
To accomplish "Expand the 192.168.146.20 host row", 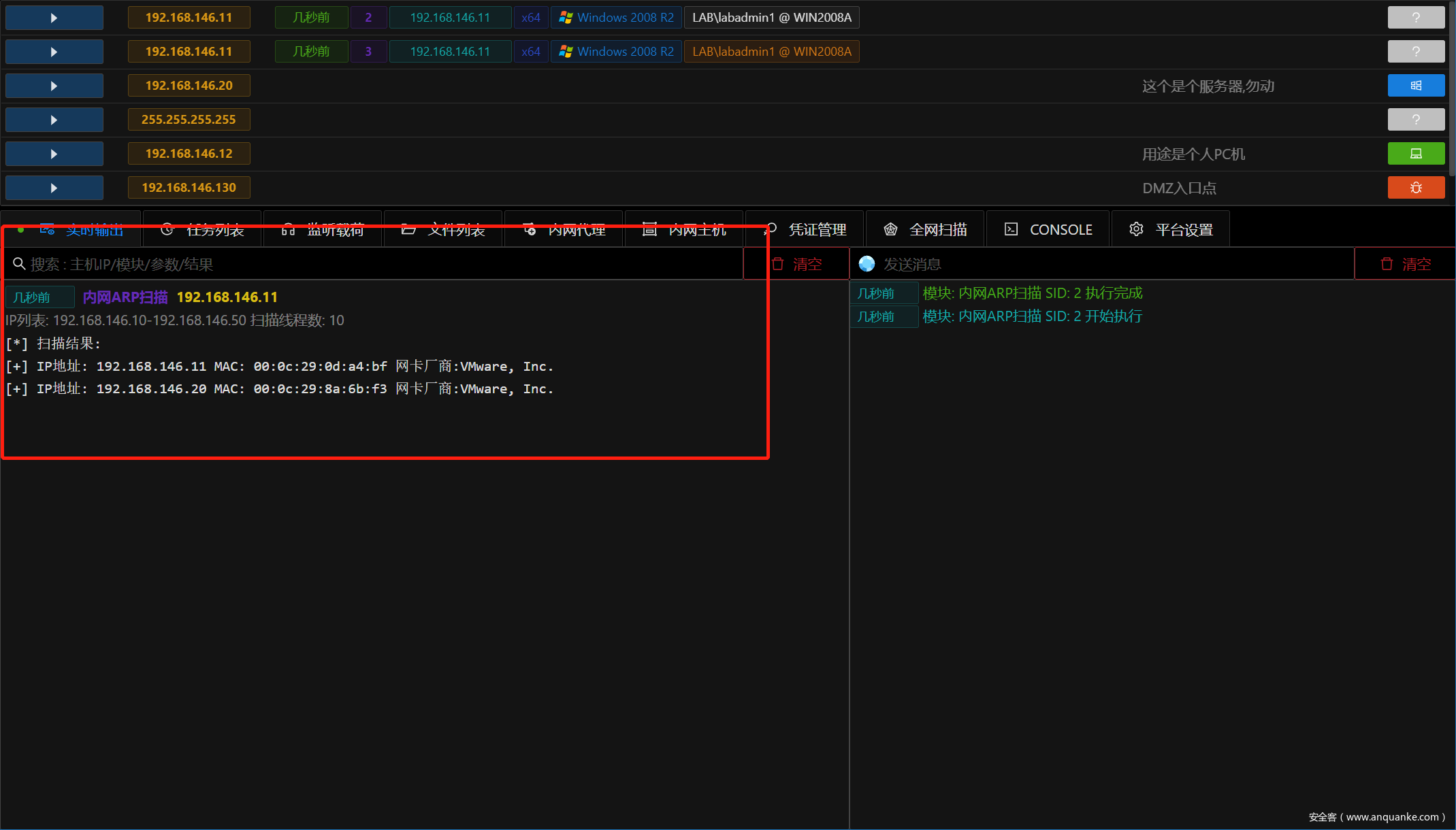I will [54, 86].
